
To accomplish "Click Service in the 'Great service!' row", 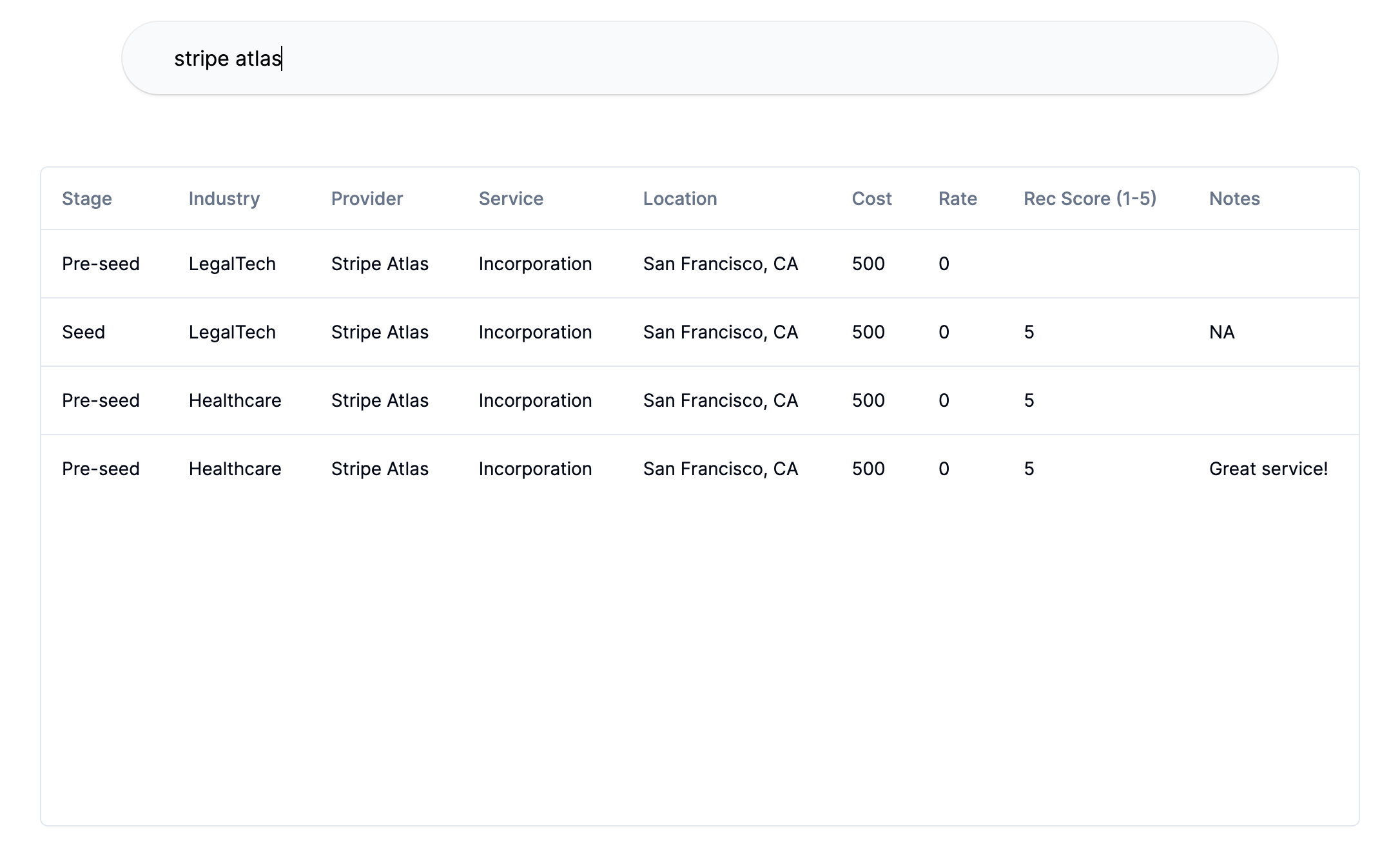I will pos(535,469).
